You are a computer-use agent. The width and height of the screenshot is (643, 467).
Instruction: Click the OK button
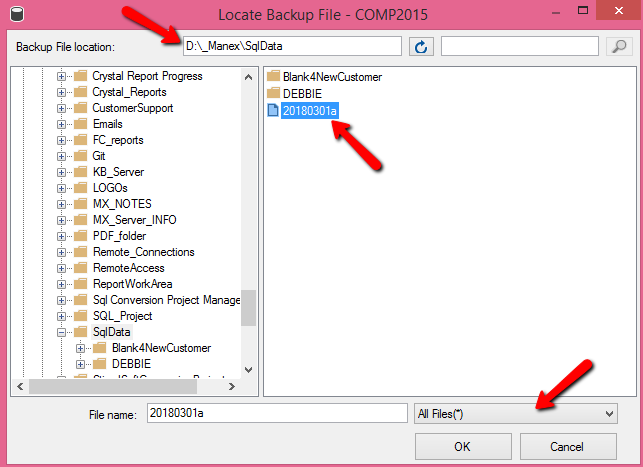point(463,446)
